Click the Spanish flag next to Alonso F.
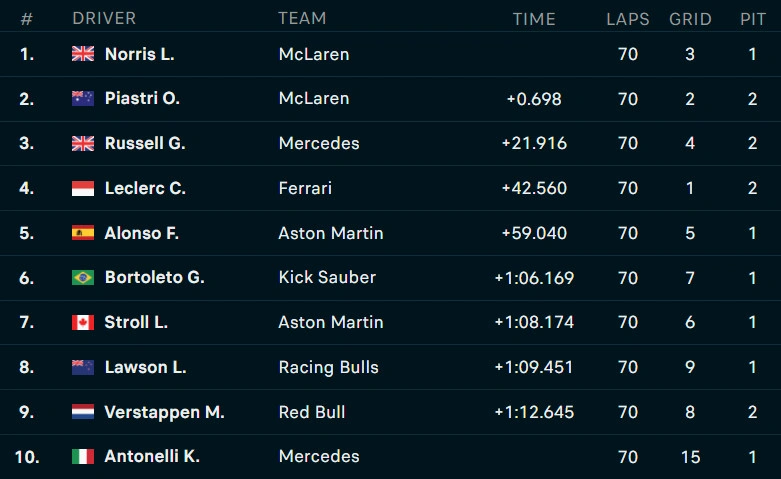The image size is (781, 479). [x=83, y=233]
